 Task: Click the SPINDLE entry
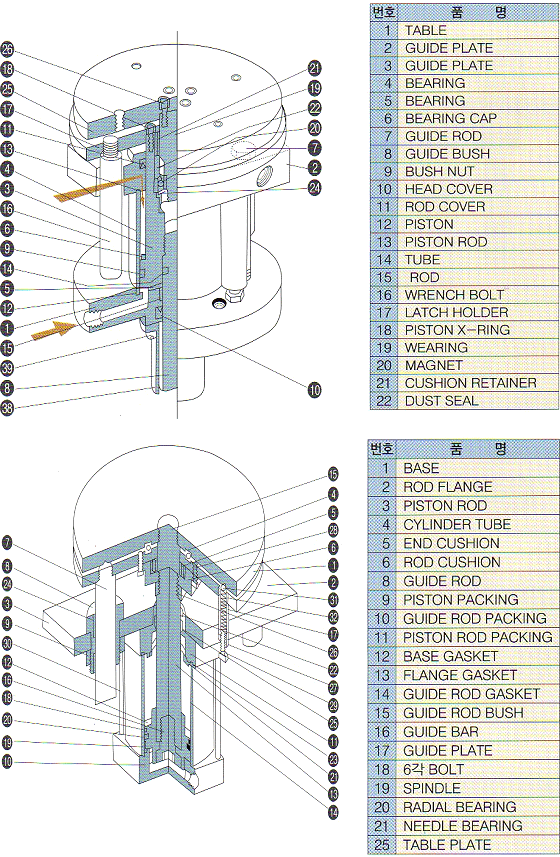(x=464, y=788)
